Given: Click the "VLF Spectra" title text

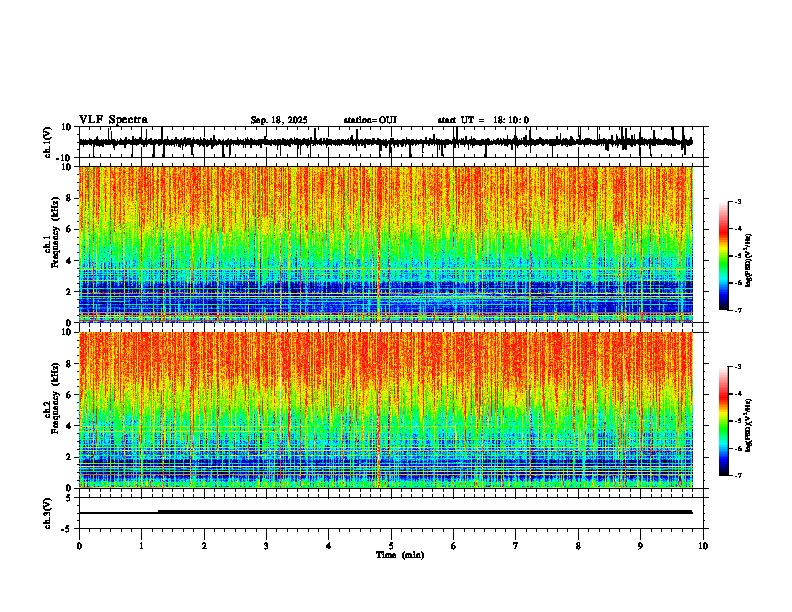Looking at the screenshot, I should click(113, 120).
